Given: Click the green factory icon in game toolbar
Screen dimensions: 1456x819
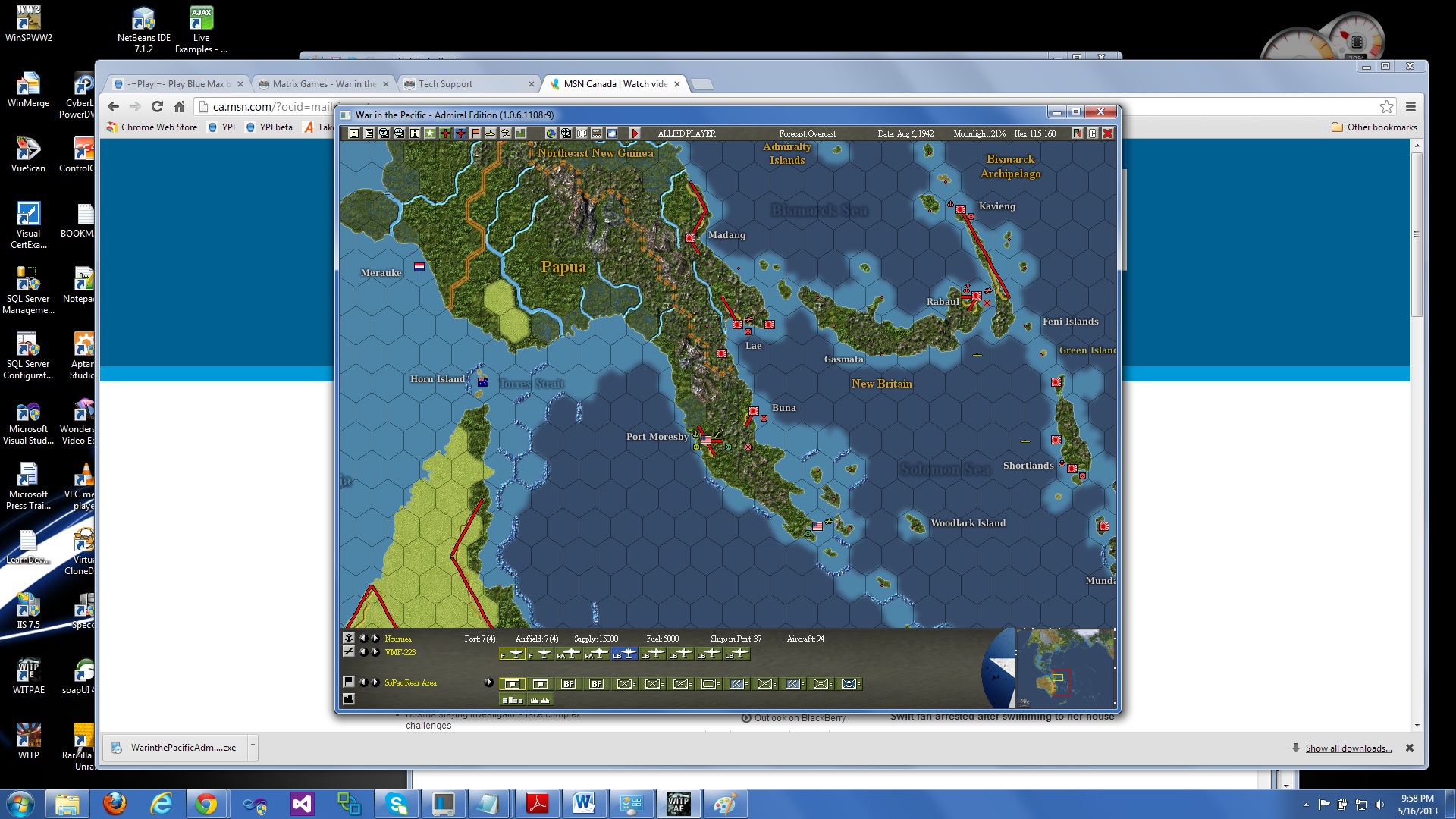Looking at the screenshot, I should click(521, 133).
